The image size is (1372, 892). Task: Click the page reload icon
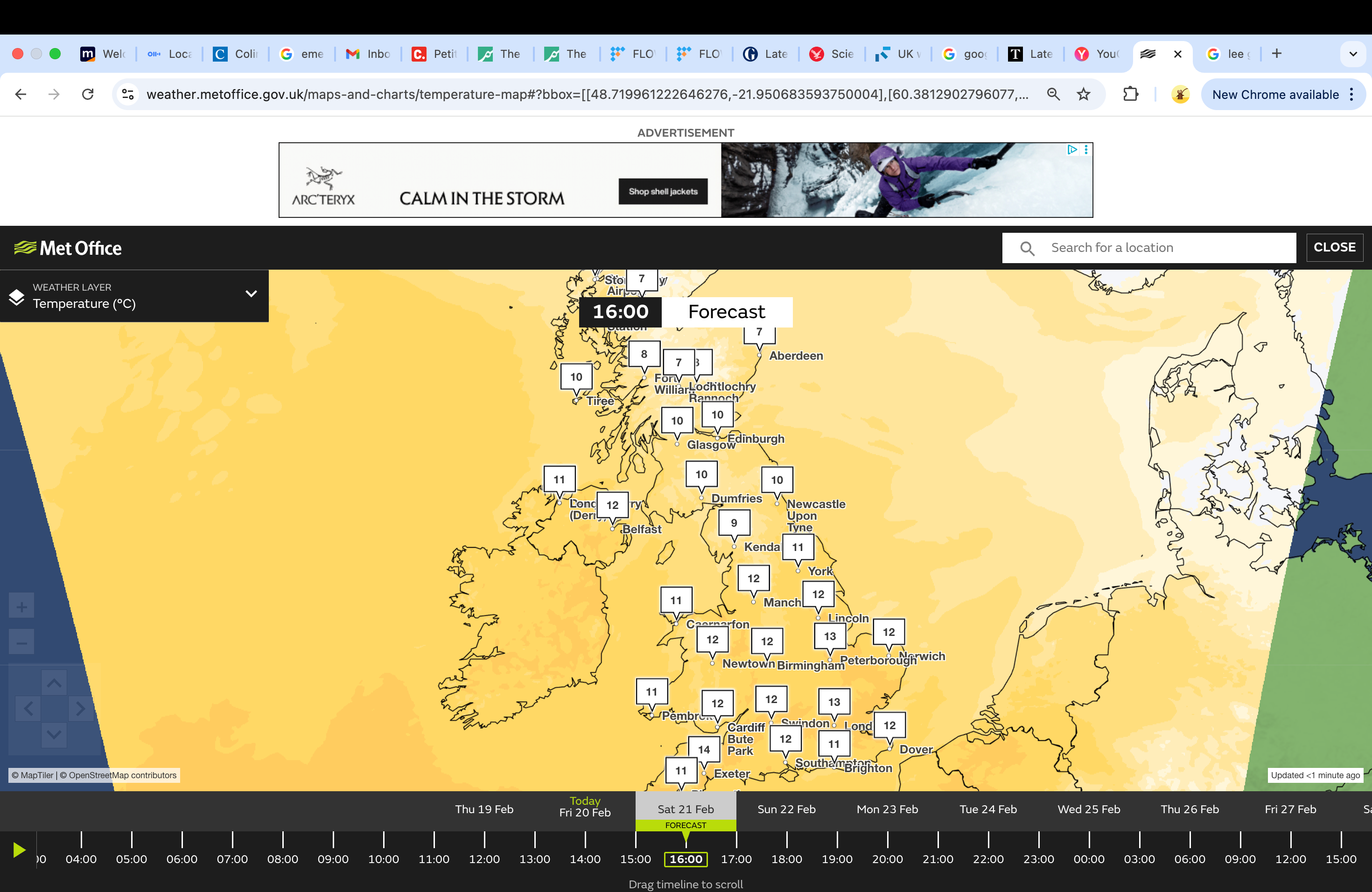click(88, 94)
